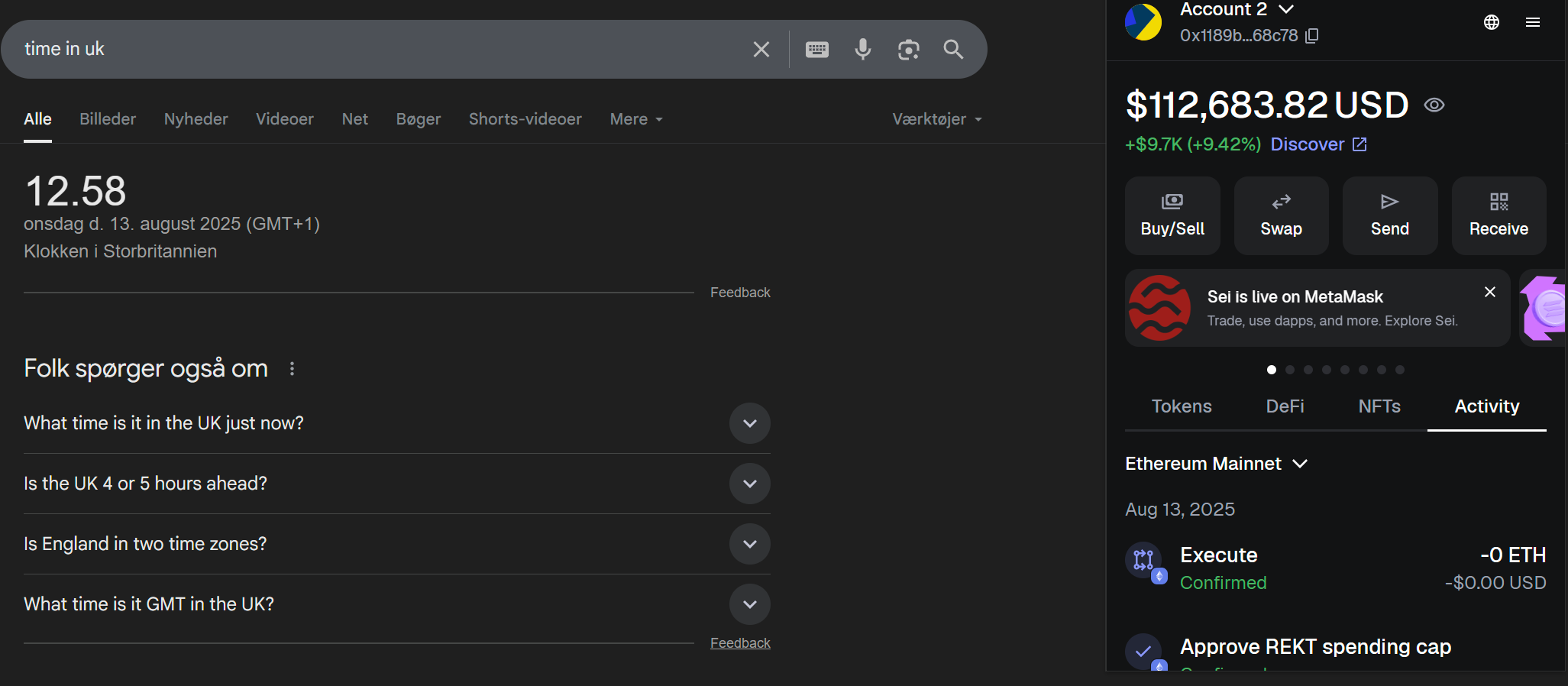This screenshot has width=1568, height=686.
Task: Switch to the Billeder search tab
Action: point(108,119)
